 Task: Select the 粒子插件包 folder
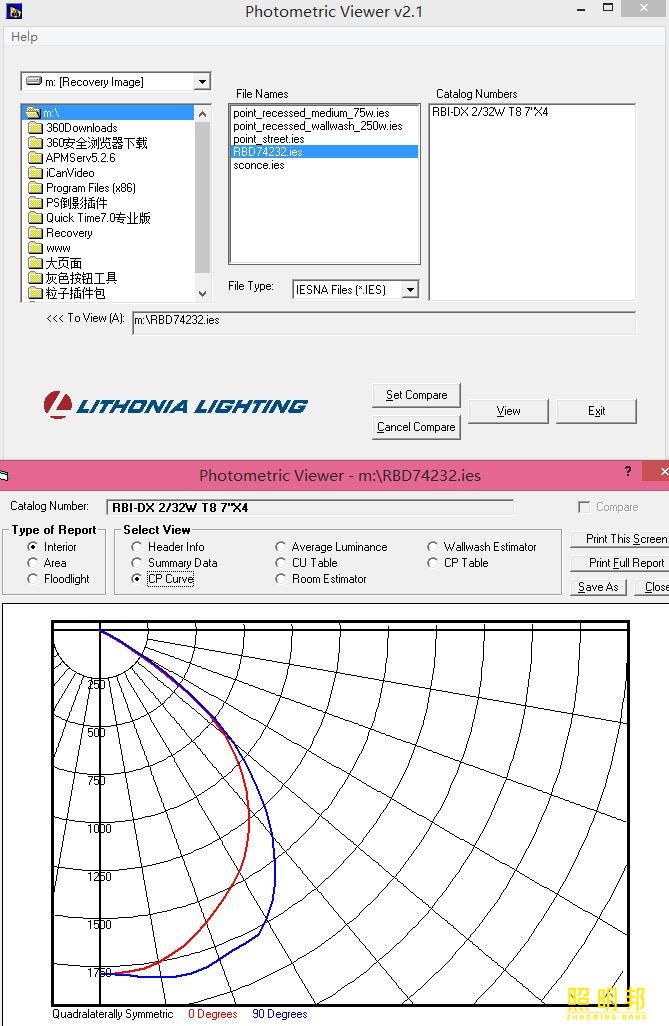tap(75, 293)
